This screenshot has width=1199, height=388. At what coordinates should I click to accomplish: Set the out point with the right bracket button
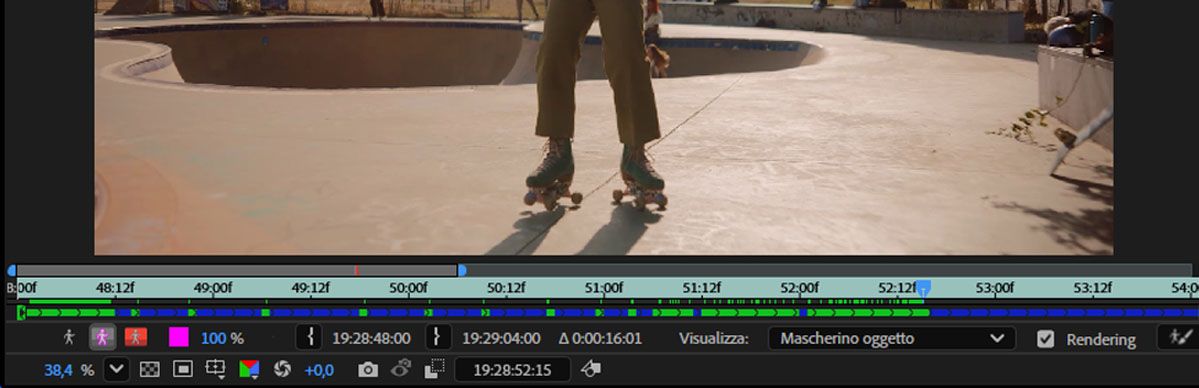[x=438, y=337]
